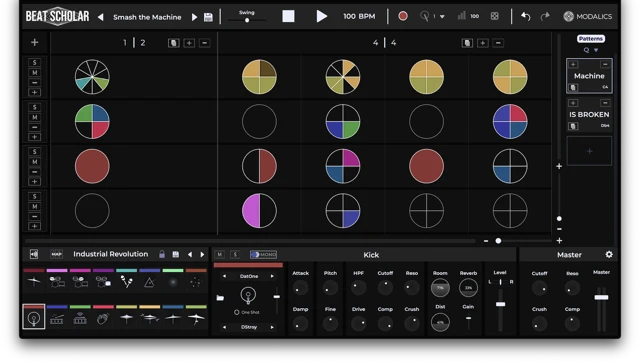Mute the second track with M button
Image resolution: width=640 pixels, height=364 pixels.
click(x=35, y=117)
